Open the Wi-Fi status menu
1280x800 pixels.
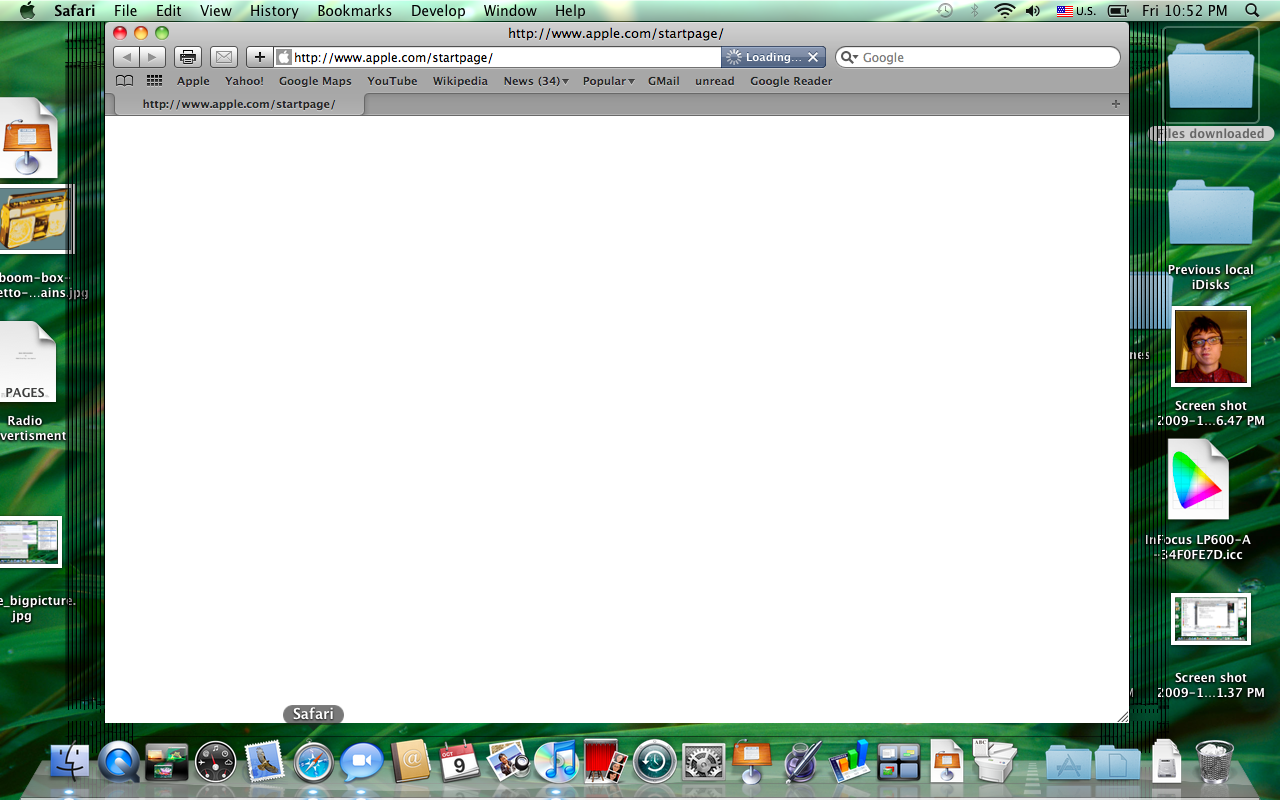click(x=1004, y=11)
